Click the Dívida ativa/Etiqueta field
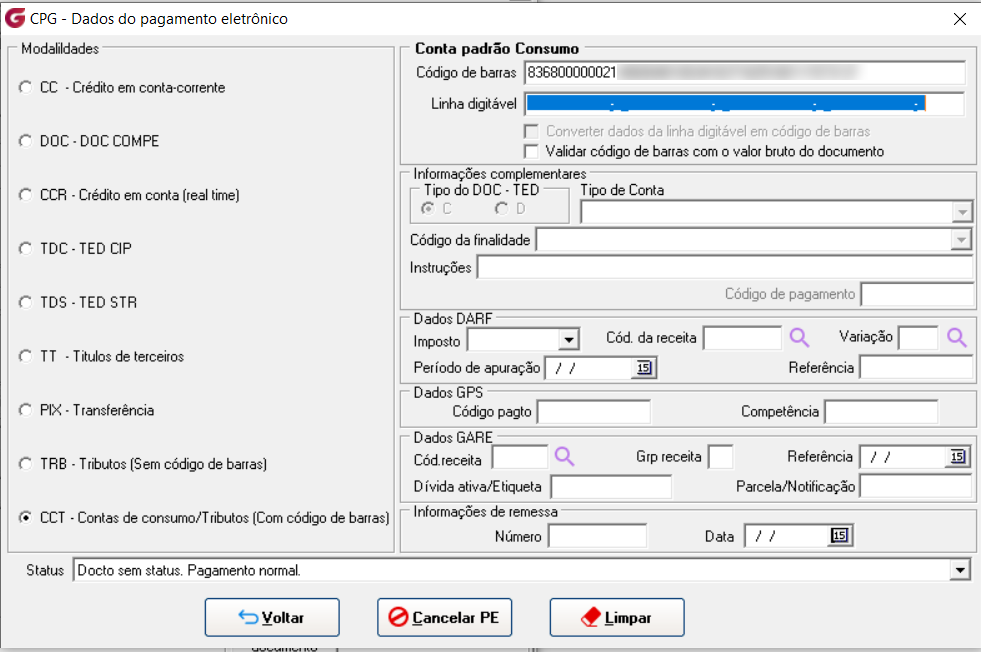The width and height of the screenshot is (981, 652). [611, 486]
